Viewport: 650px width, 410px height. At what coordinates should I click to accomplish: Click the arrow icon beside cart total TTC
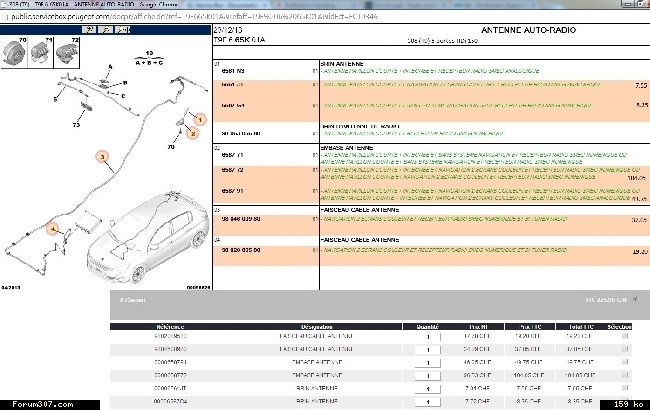(x=635, y=299)
